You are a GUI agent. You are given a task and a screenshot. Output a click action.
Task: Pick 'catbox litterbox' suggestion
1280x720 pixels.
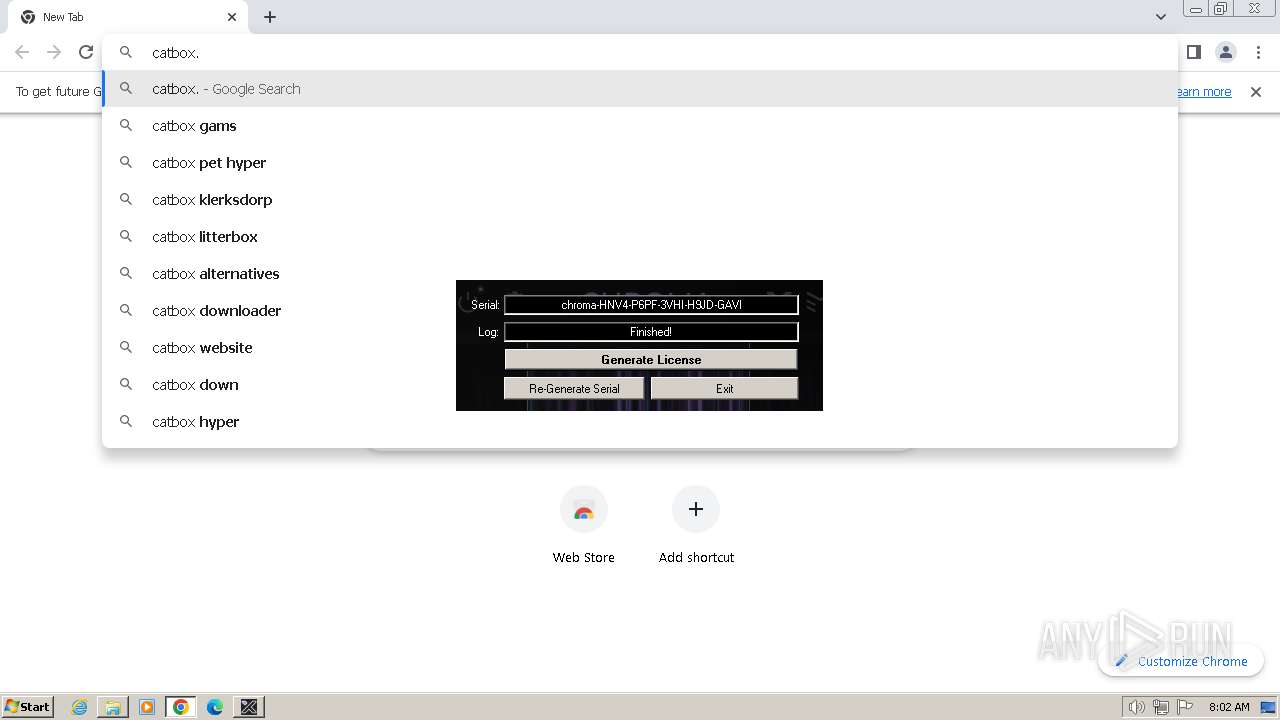point(640,237)
